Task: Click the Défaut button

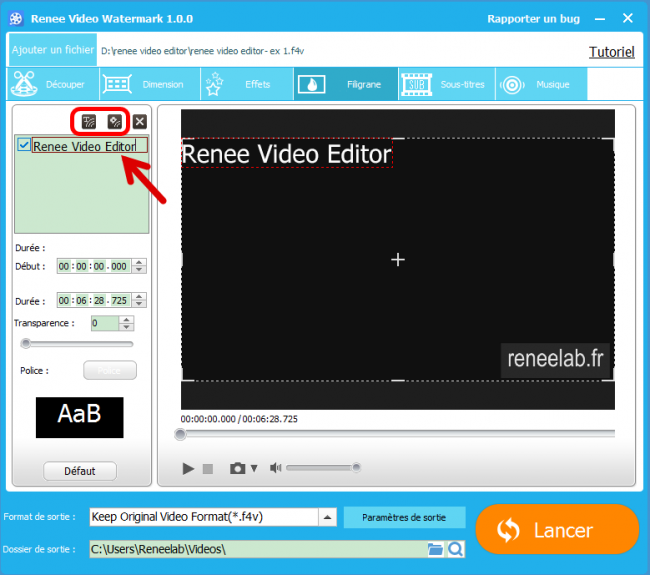Action: coord(80,471)
